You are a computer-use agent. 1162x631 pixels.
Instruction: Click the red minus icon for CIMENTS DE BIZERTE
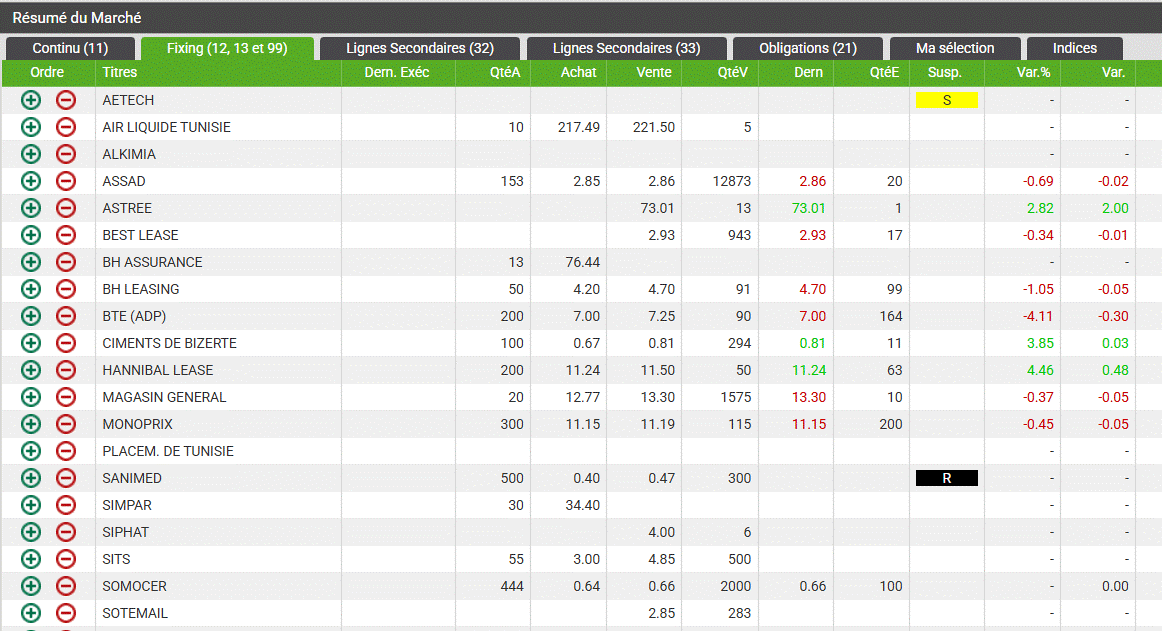point(66,343)
